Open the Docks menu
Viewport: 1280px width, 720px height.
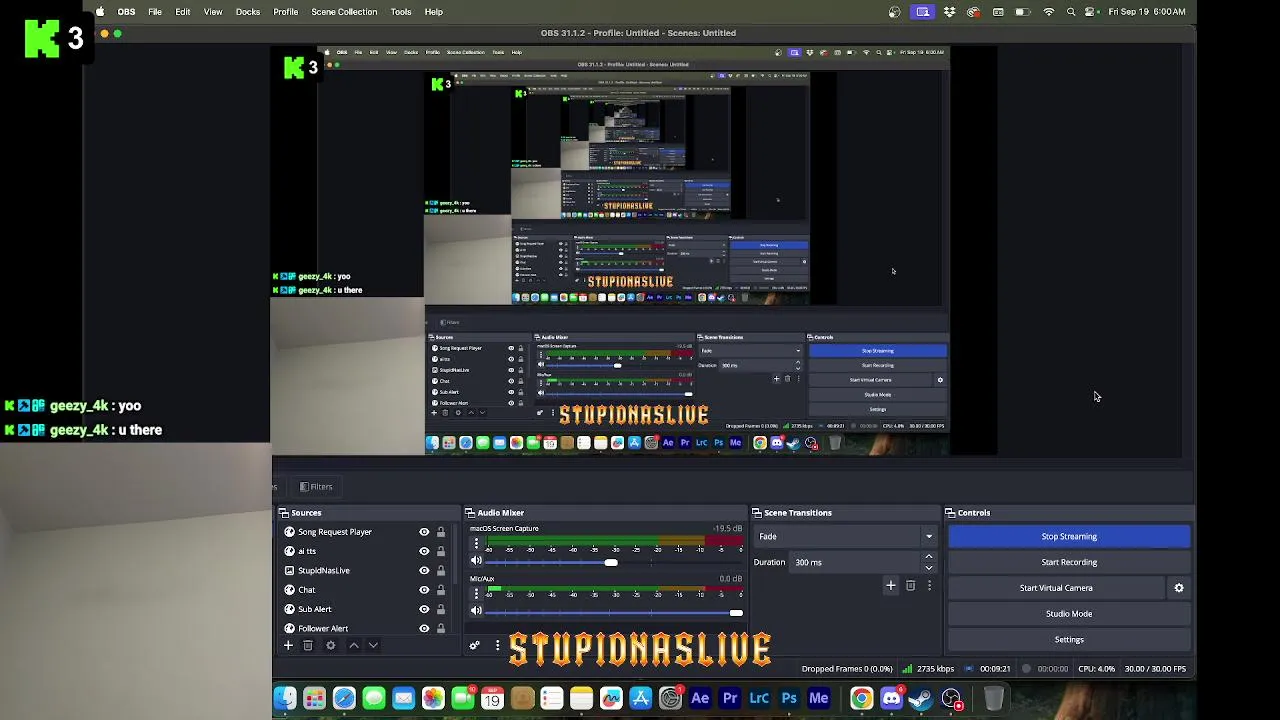click(248, 12)
